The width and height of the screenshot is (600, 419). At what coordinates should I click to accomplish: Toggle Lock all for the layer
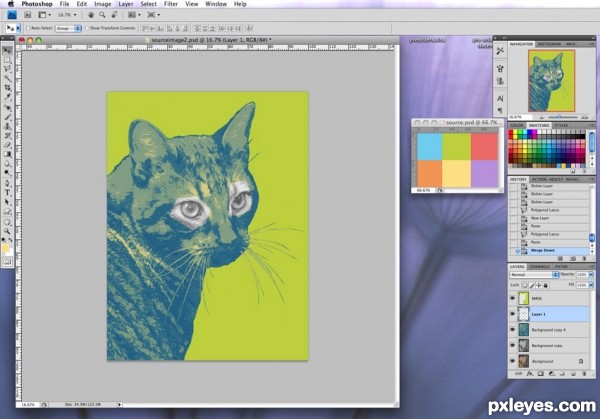point(546,285)
